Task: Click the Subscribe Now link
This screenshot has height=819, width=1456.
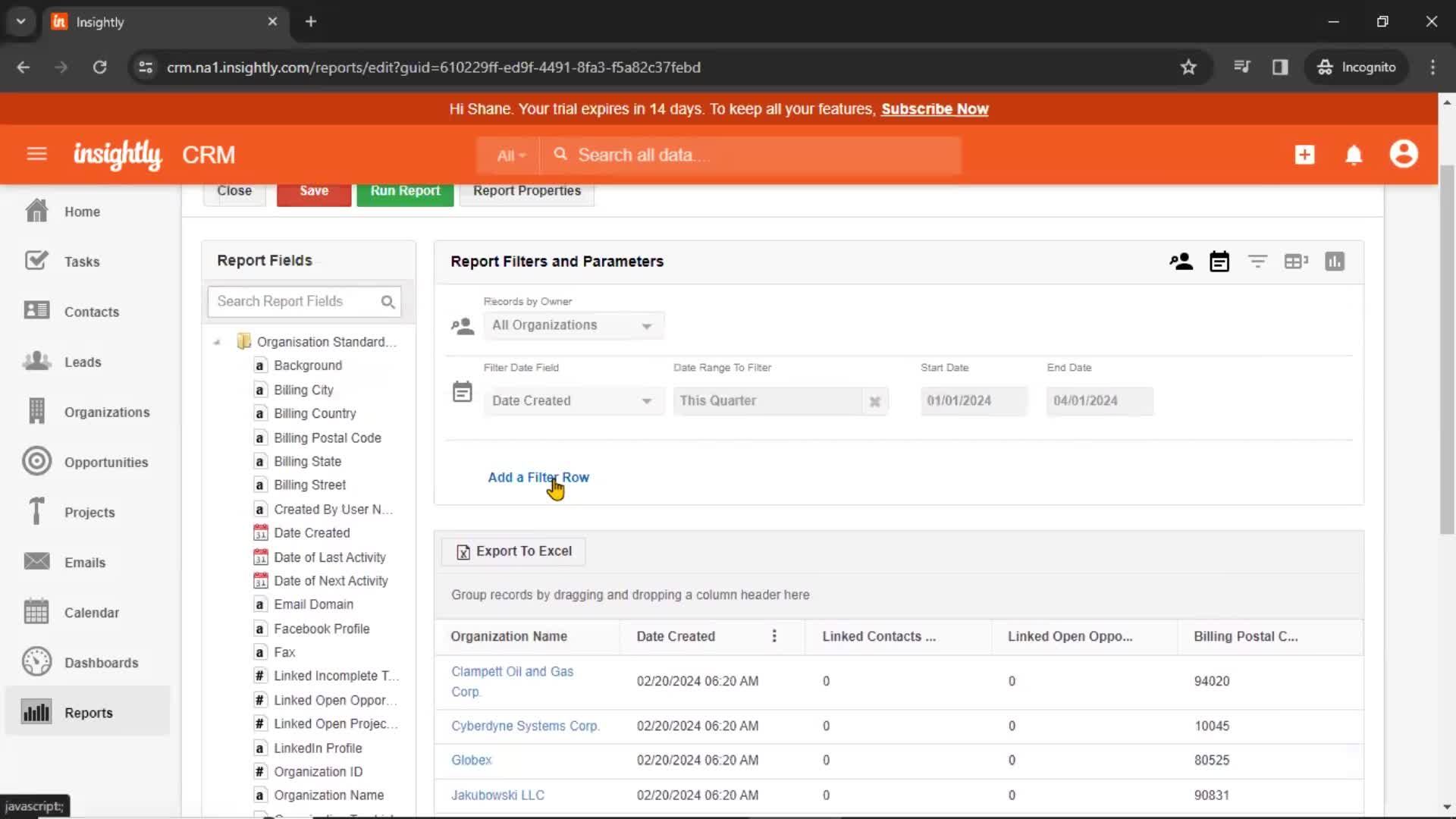Action: (934, 109)
